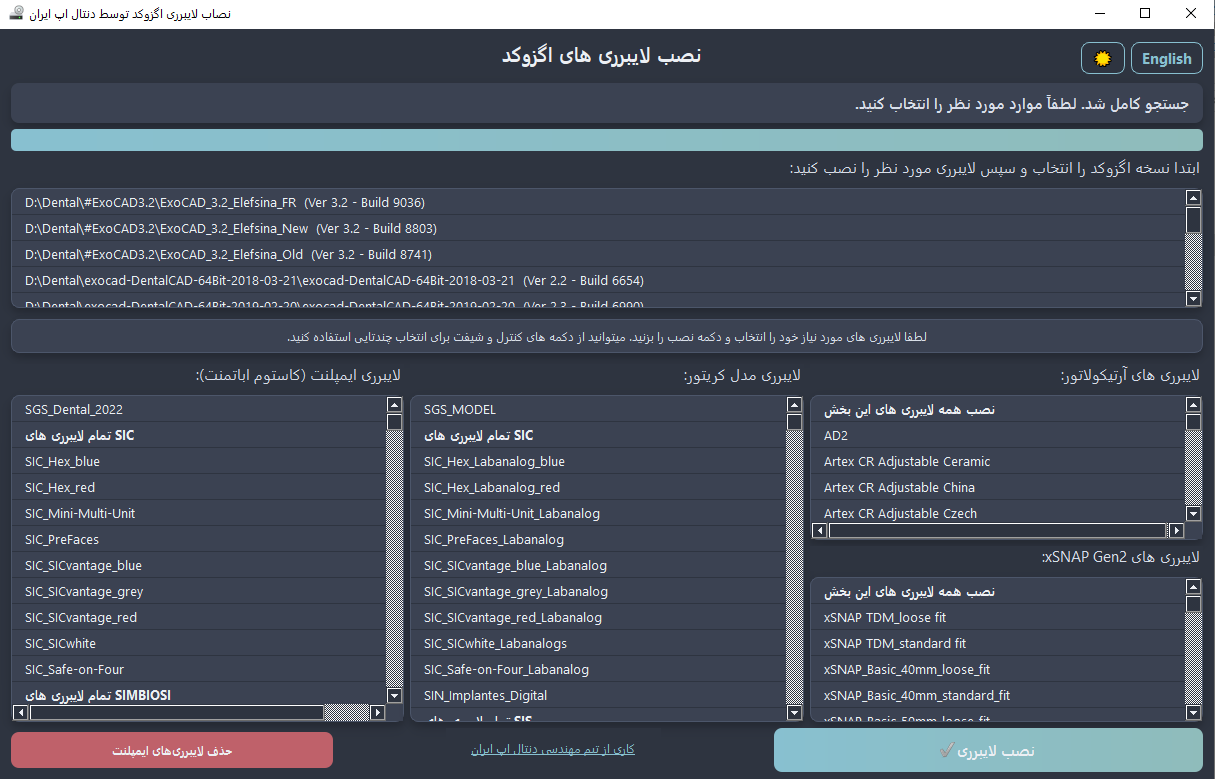The image size is (1215, 779).
Task: Select AD2 articulator library
Action: [x=836, y=436]
